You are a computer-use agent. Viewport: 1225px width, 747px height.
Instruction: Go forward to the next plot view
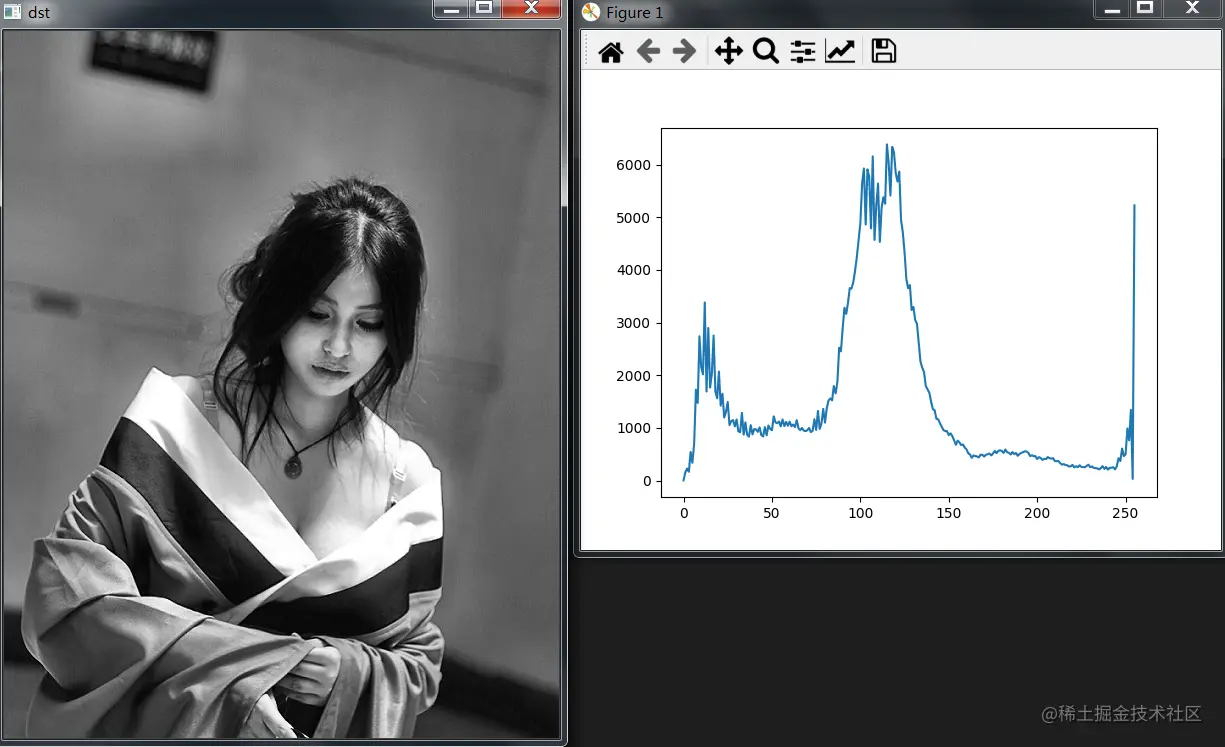[685, 51]
